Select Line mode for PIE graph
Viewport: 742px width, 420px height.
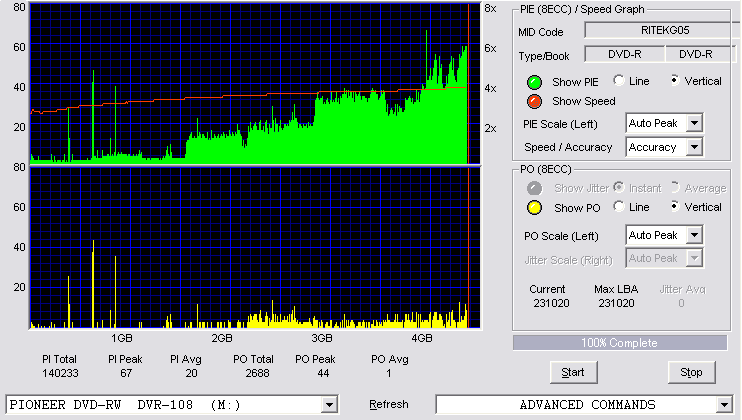tap(618, 80)
